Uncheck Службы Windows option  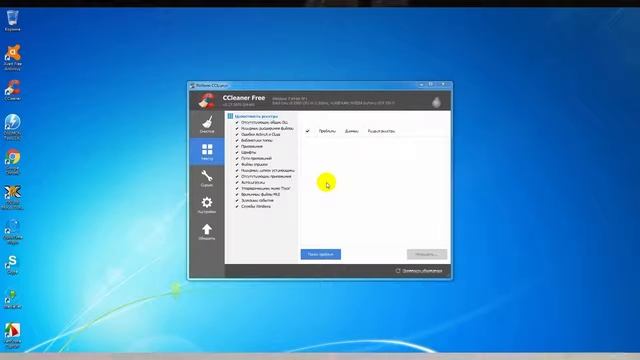(237, 206)
